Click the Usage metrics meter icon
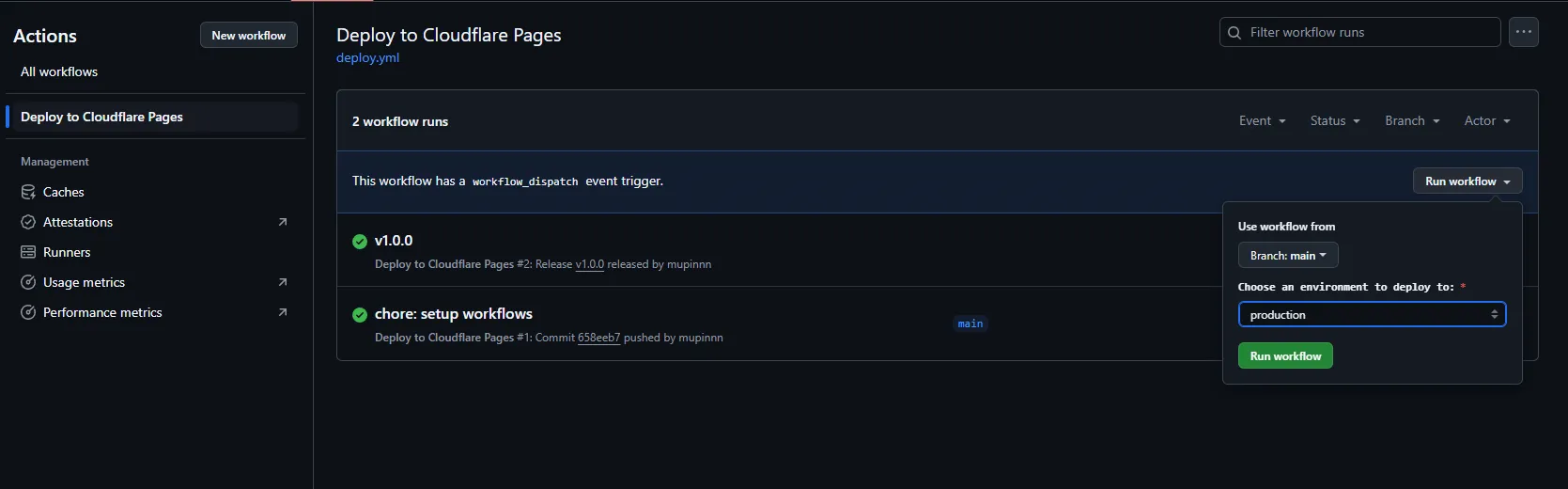This screenshot has height=489, width=1568. (x=28, y=282)
